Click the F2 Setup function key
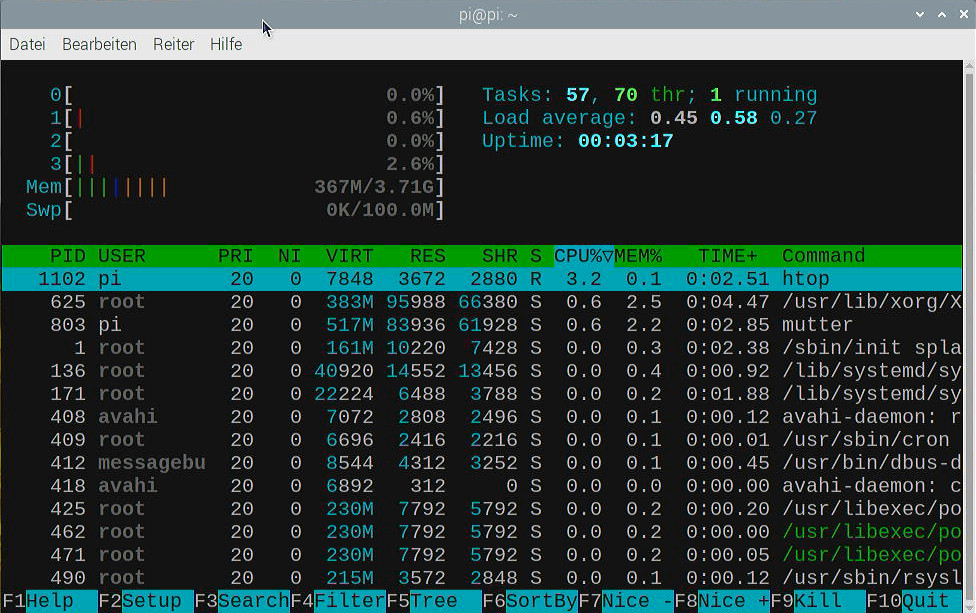The width and height of the screenshot is (976, 613). (x=146, y=601)
